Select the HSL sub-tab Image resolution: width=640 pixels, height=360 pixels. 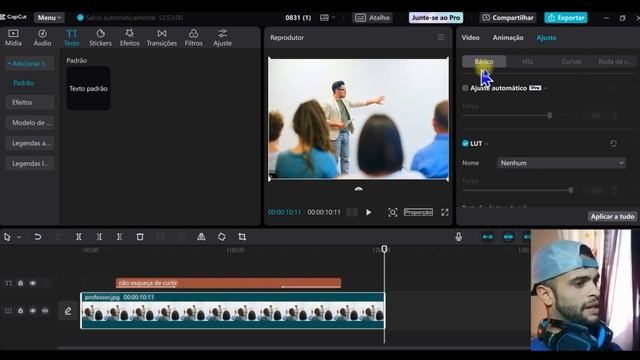(528, 62)
